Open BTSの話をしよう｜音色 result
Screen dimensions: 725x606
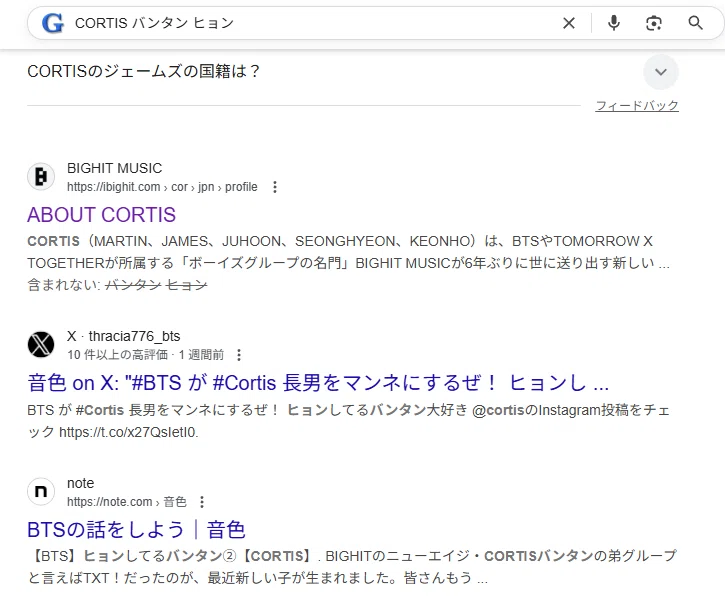tap(136, 530)
